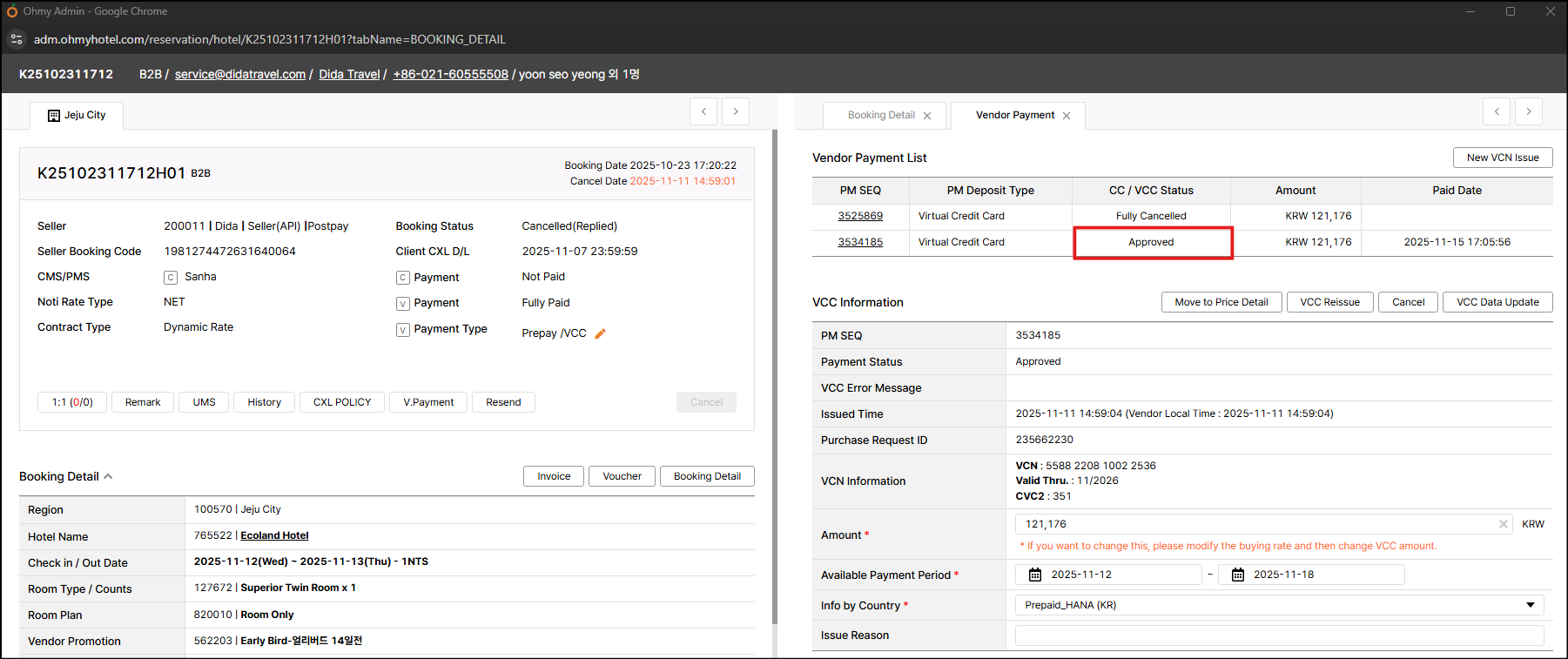The image size is (1568, 659).
Task: Switch to the Jeju City tab
Action: (77, 115)
